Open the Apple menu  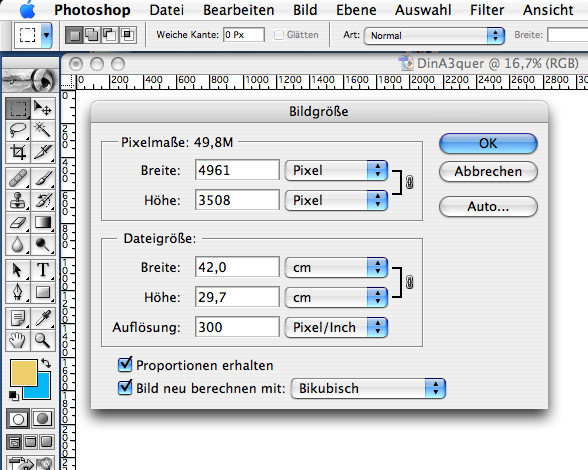[x=28, y=10]
